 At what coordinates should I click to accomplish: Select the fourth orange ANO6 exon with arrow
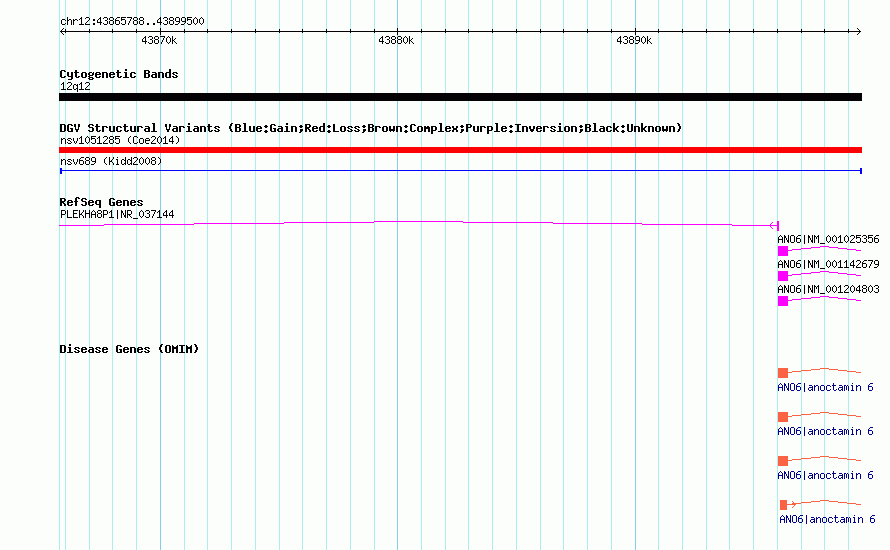tap(784, 505)
